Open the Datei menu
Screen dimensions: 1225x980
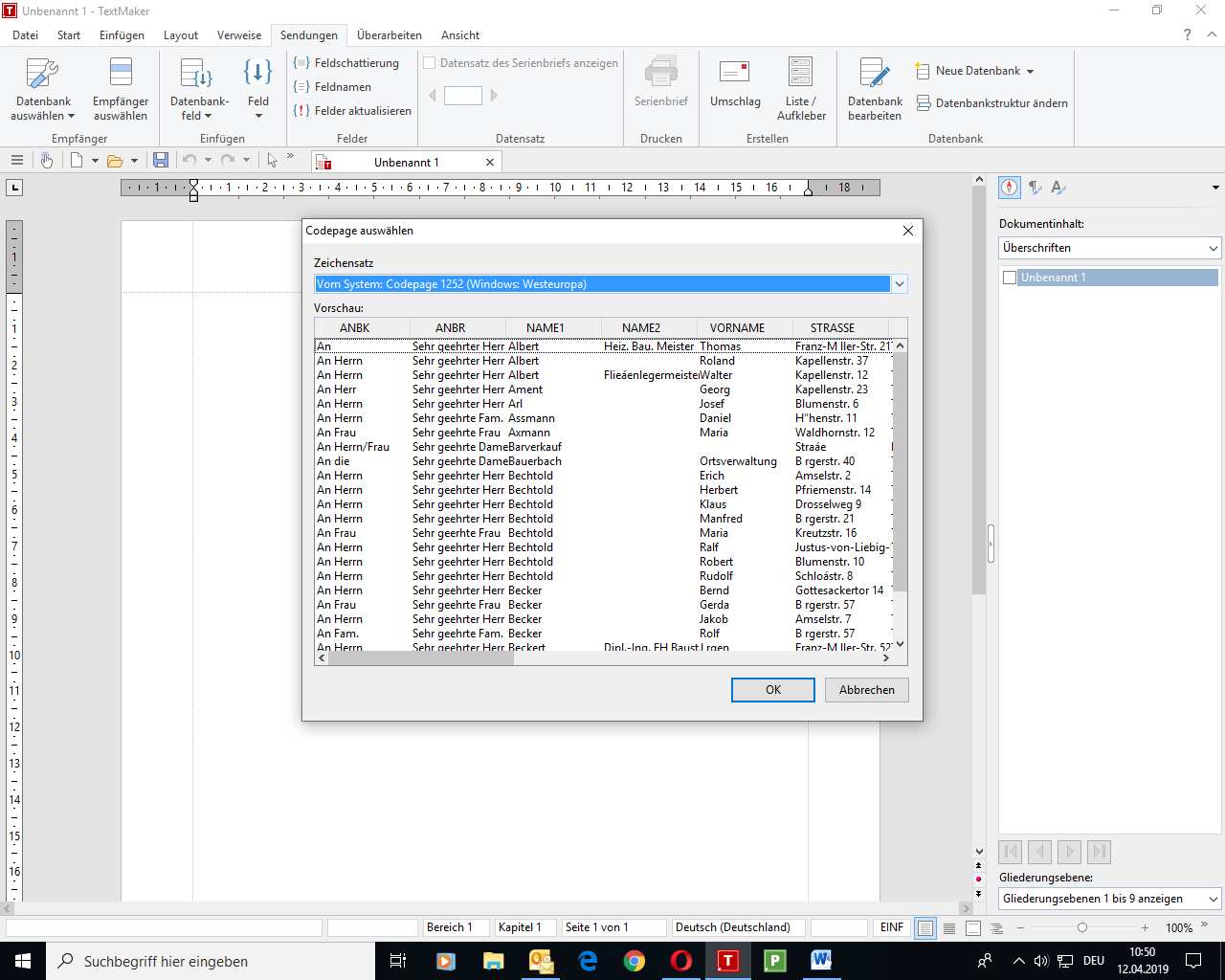(26, 35)
